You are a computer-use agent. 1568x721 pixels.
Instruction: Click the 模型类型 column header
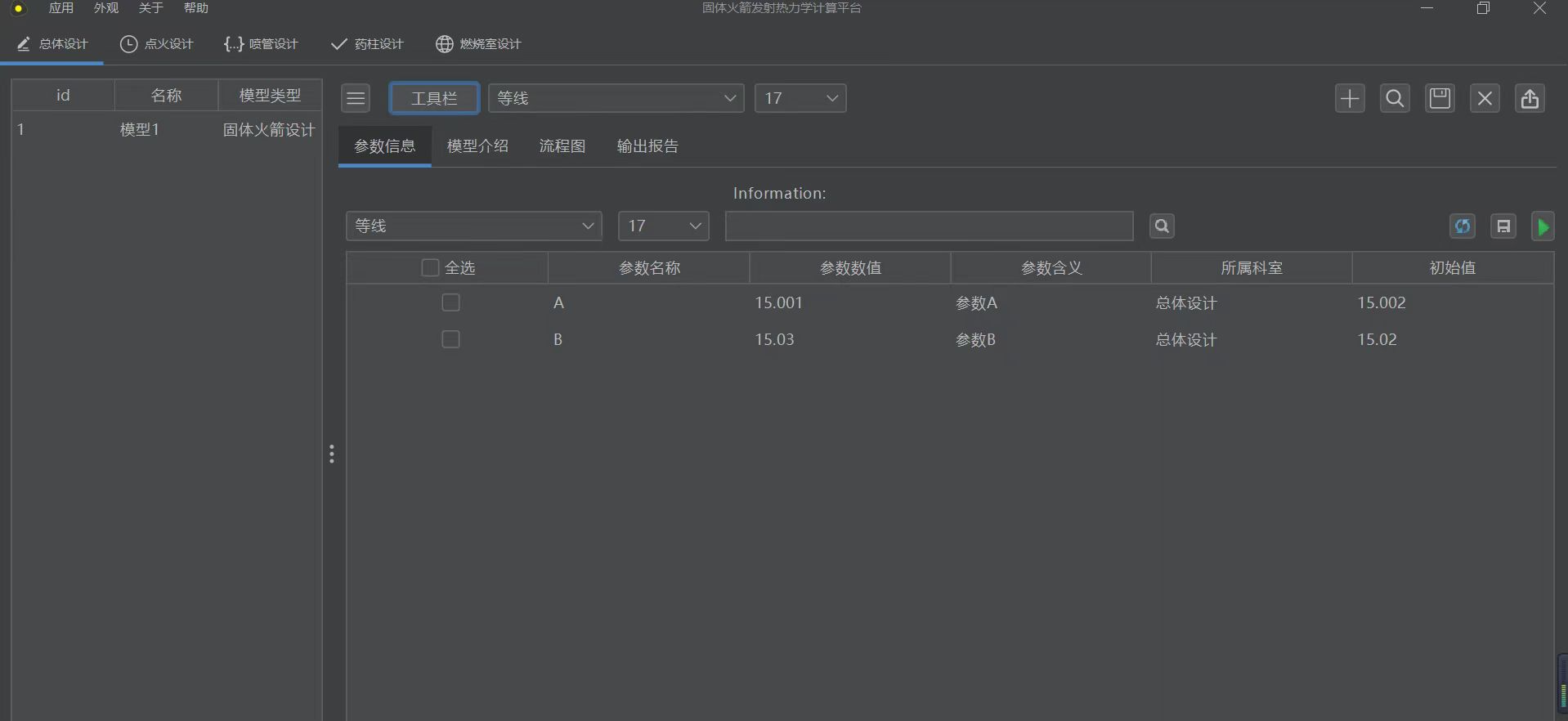(x=270, y=96)
